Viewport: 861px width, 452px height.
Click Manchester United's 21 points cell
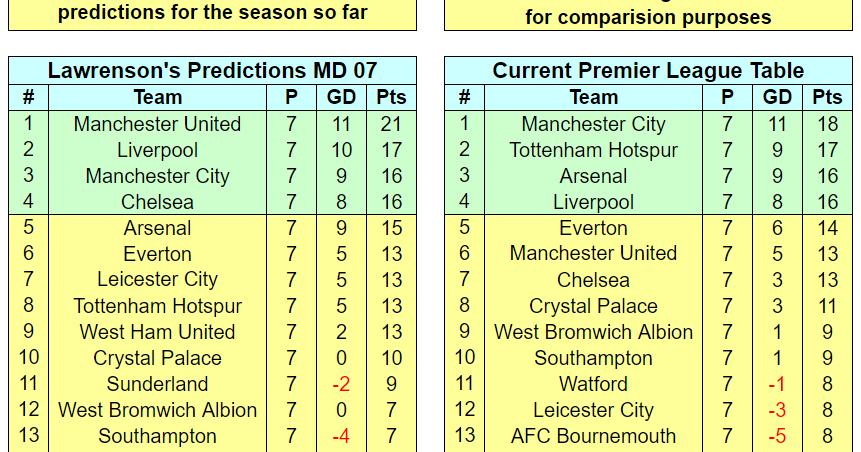tap(391, 124)
